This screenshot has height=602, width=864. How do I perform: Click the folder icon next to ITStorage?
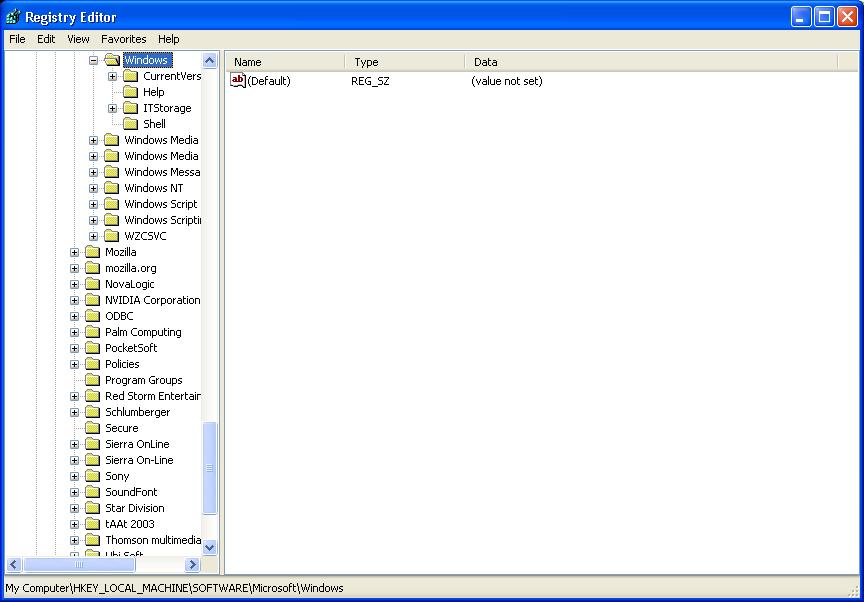pos(131,107)
